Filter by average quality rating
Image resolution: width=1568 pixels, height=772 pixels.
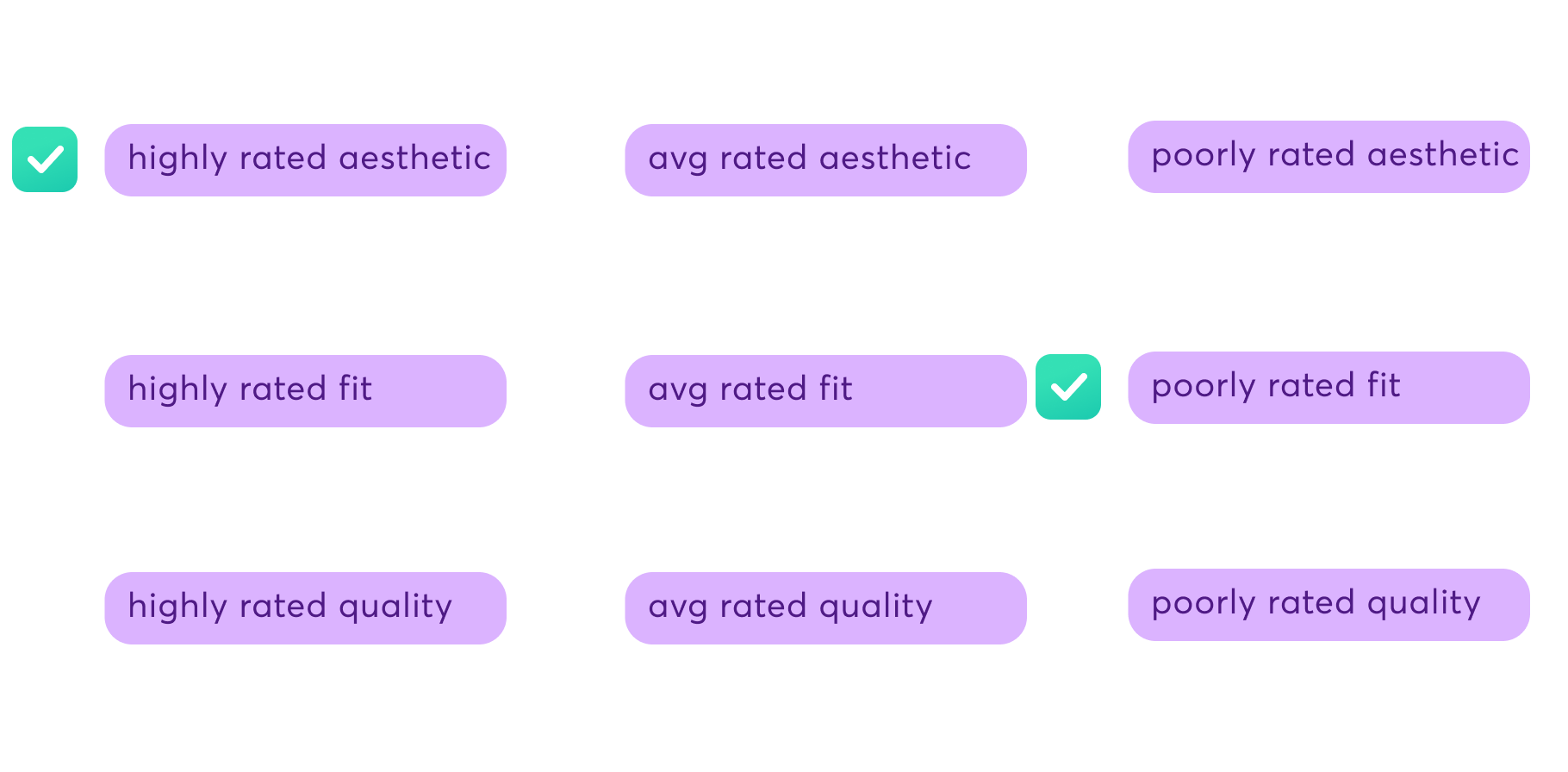click(x=826, y=608)
